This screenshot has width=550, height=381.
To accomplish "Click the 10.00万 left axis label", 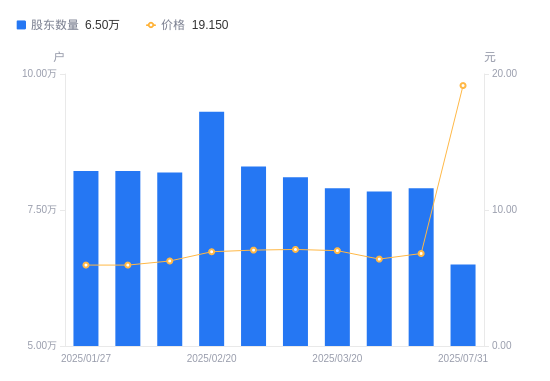I will [x=39, y=73].
